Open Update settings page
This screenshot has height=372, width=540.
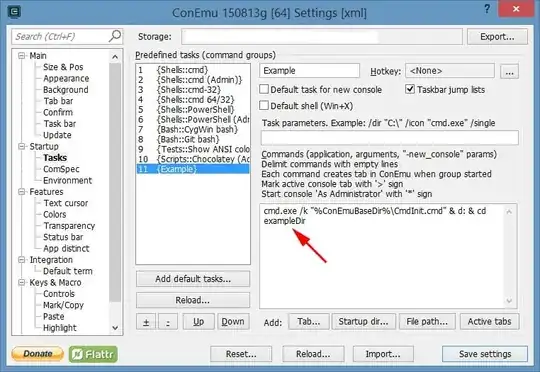(57, 135)
